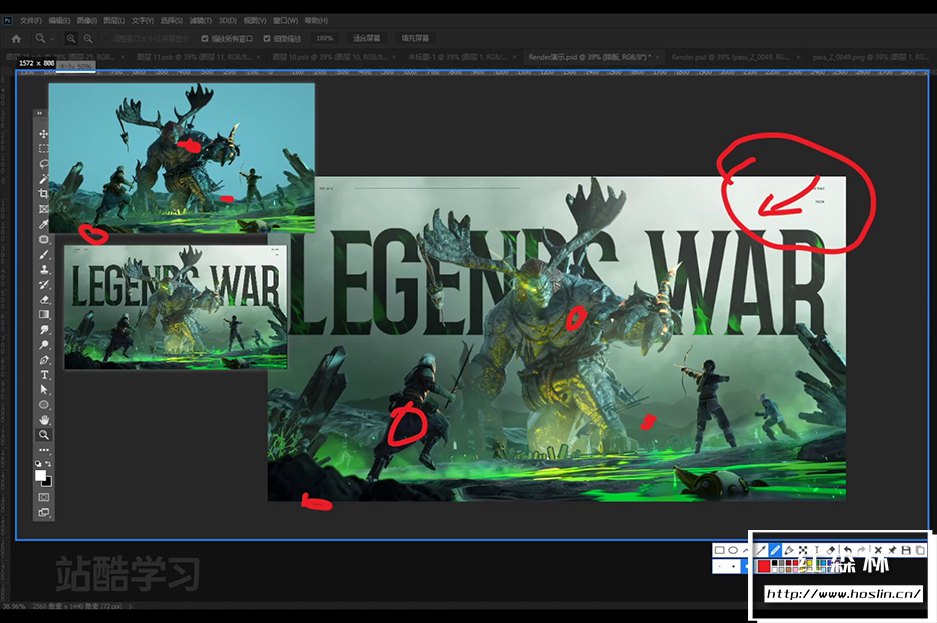Undo the last annotation stroke
Screen dimensions: 937x623
(847, 550)
